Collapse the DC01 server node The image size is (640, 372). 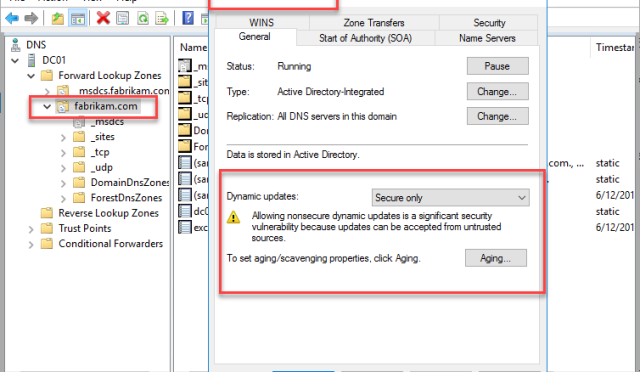15,61
